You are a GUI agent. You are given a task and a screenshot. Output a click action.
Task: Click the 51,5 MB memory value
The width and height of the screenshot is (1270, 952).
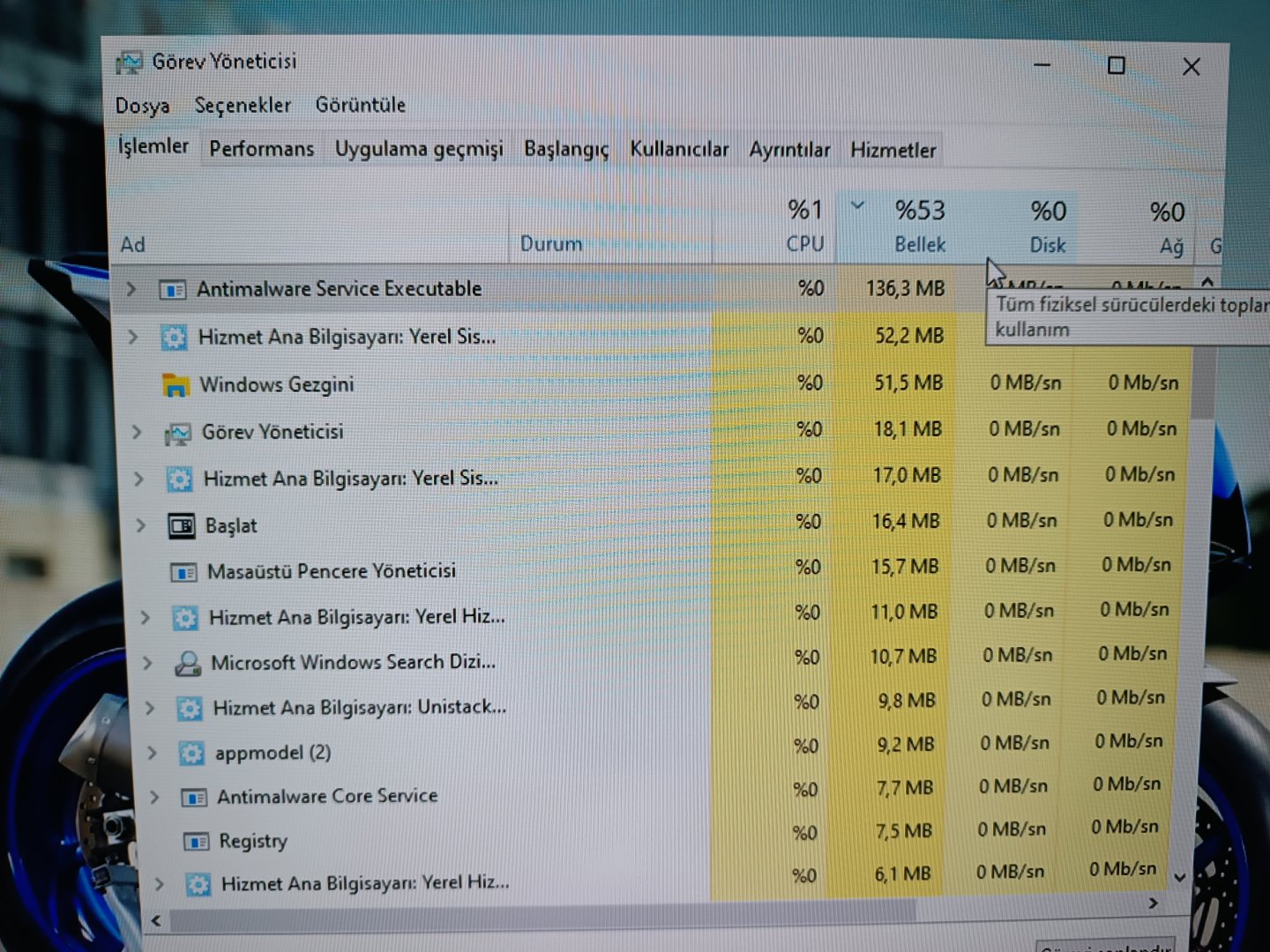click(x=908, y=383)
